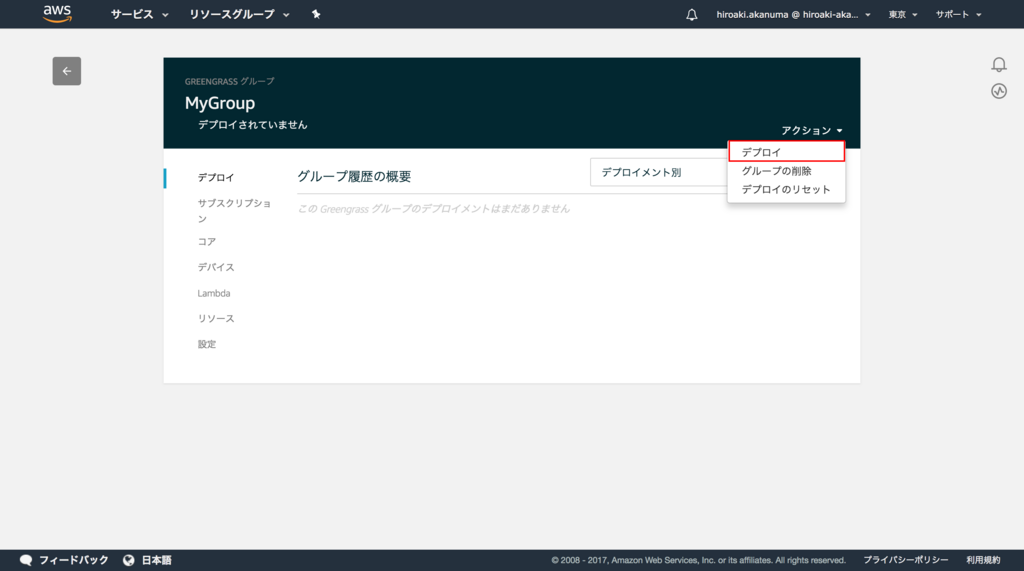Open the 利用規約 link
The height and width of the screenshot is (571, 1024).
[984, 560]
